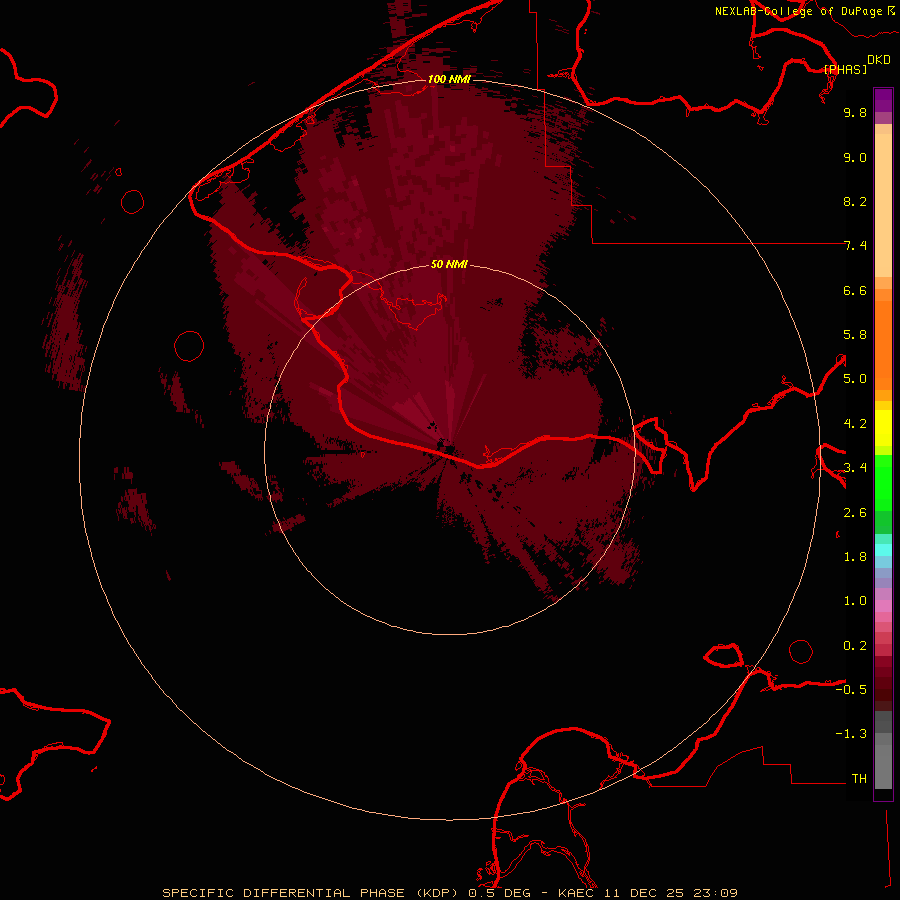
Task: Click the DKD label above the color scale
Action: pyautogui.click(x=879, y=60)
